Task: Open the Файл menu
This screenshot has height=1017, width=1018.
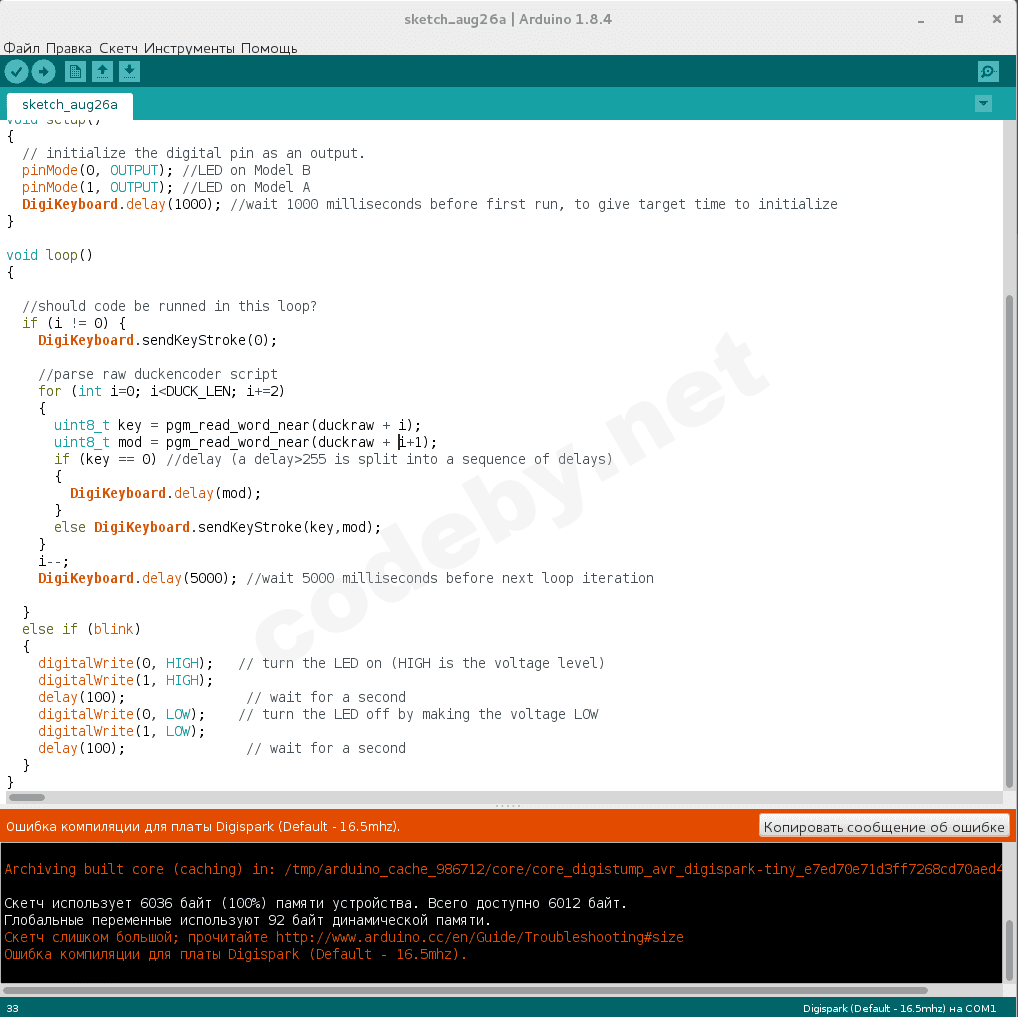Action: click(21, 48)
